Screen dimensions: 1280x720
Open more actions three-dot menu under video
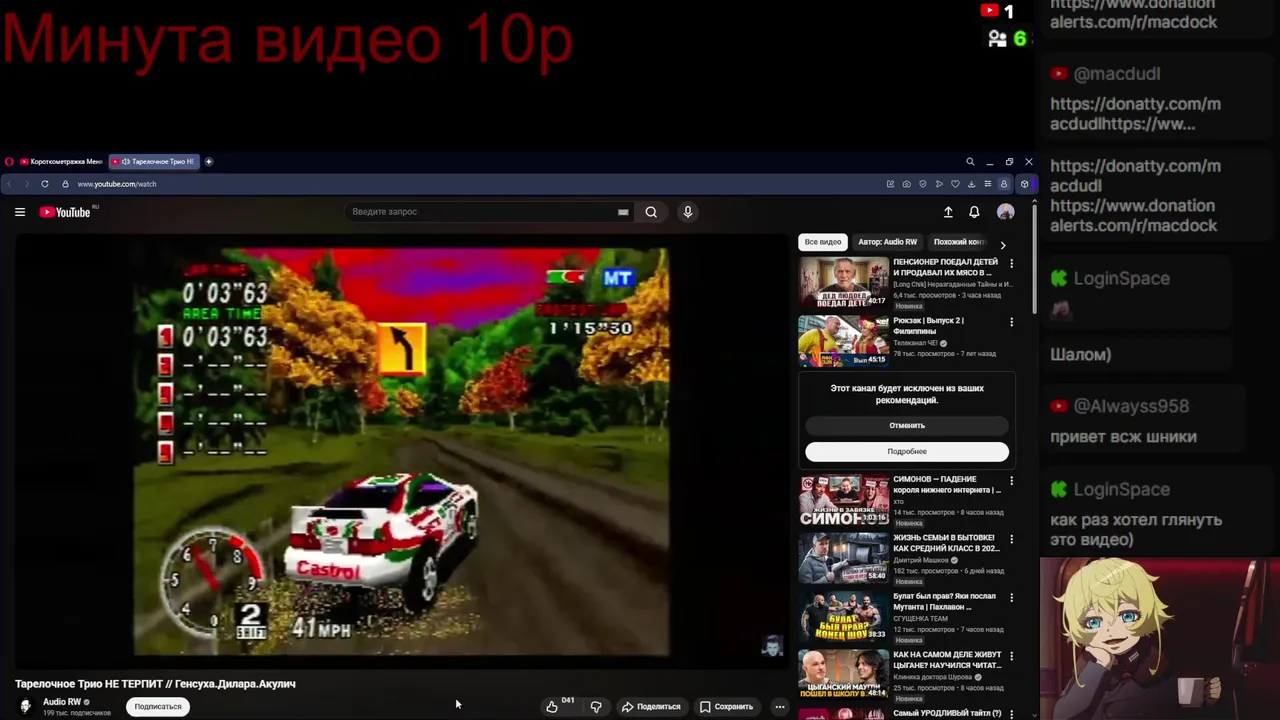click(x=780, y=707)
